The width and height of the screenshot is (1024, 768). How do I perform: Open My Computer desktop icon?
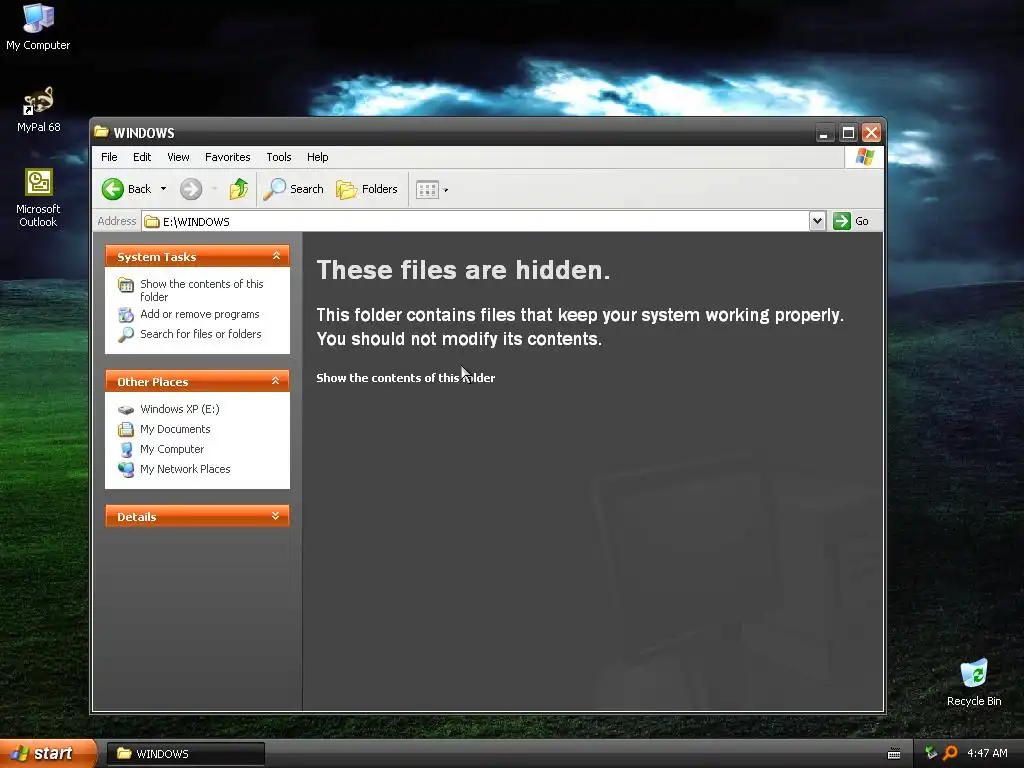[38, 27]
